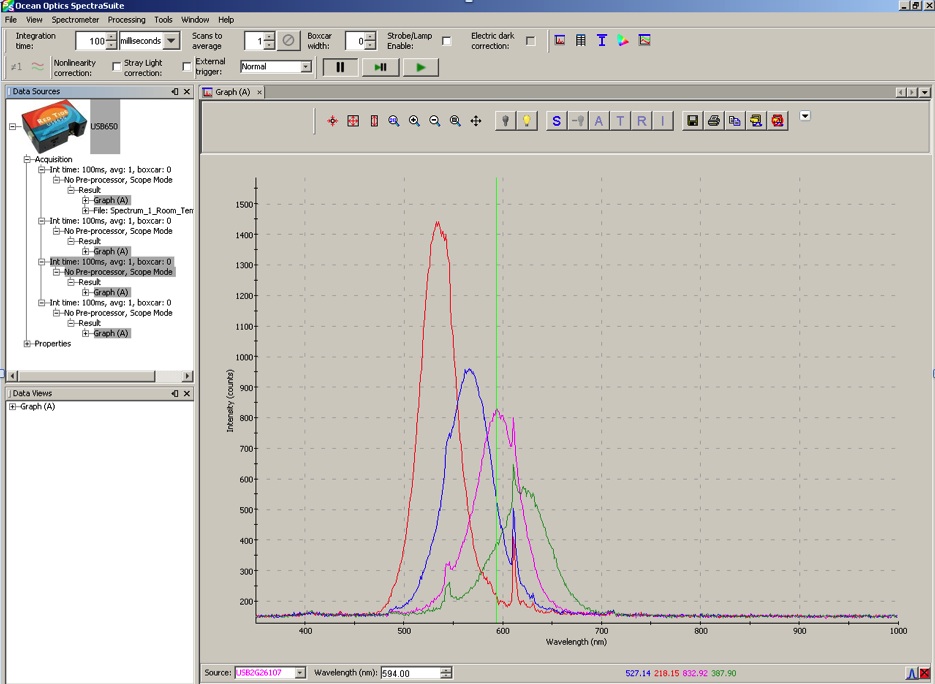
Task: Print the graph
Action: point(714,121)
